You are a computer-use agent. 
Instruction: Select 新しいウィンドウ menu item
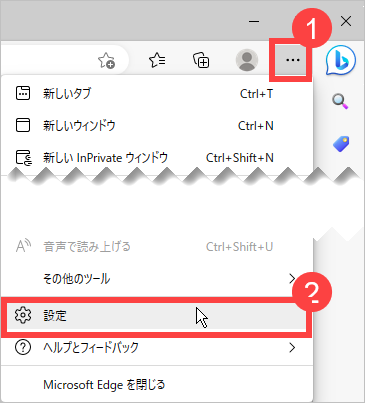click(157, 126)
